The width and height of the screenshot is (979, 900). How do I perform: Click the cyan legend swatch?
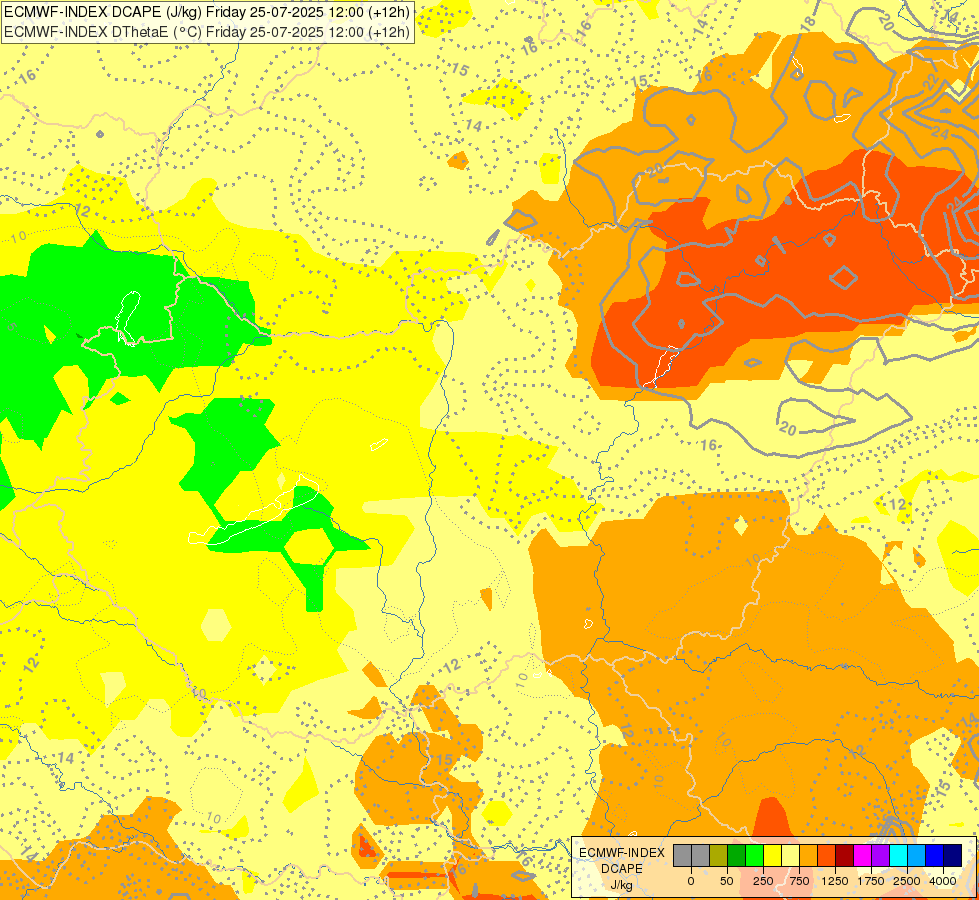898,856
